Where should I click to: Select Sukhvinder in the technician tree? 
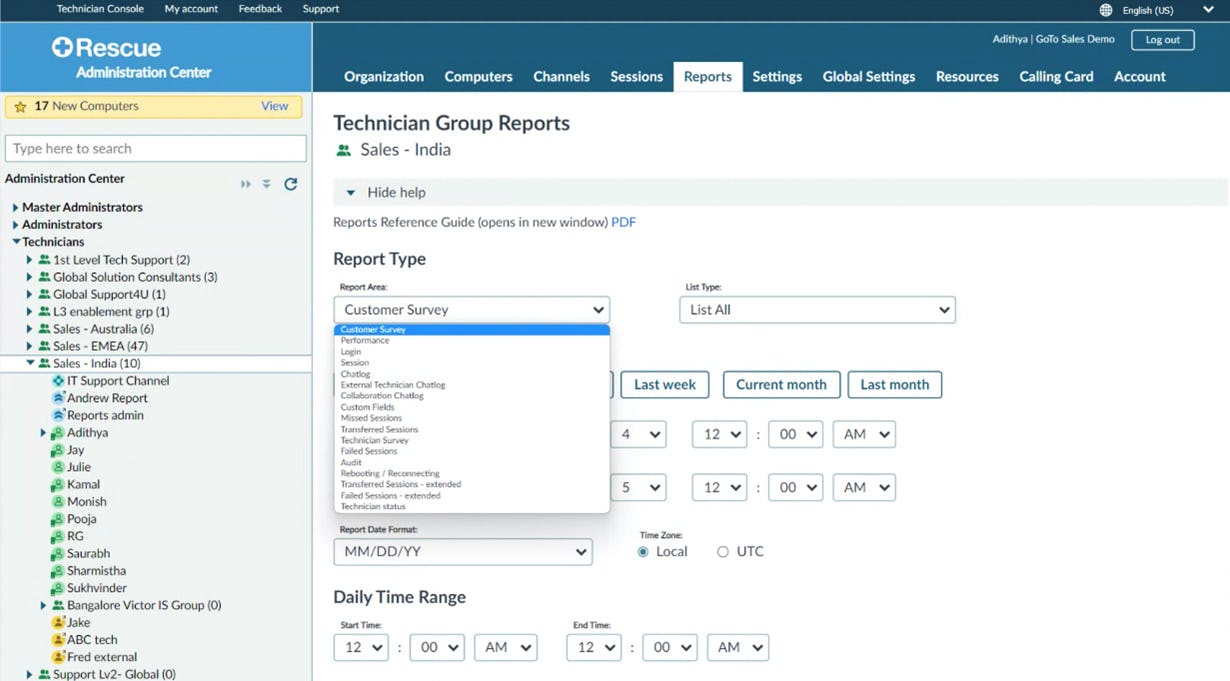point(97,588)
